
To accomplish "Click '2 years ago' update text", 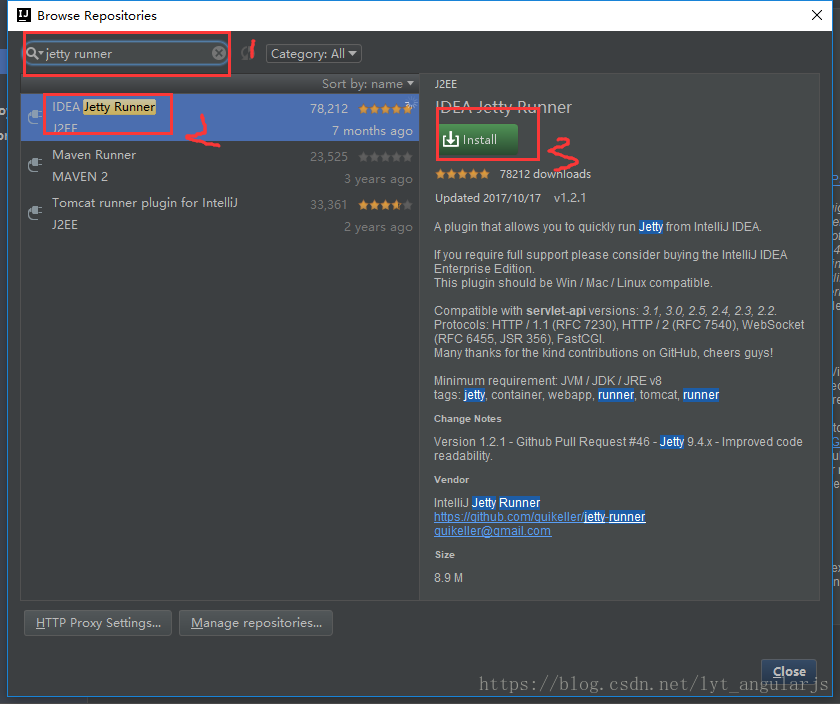I will point(378,227).
